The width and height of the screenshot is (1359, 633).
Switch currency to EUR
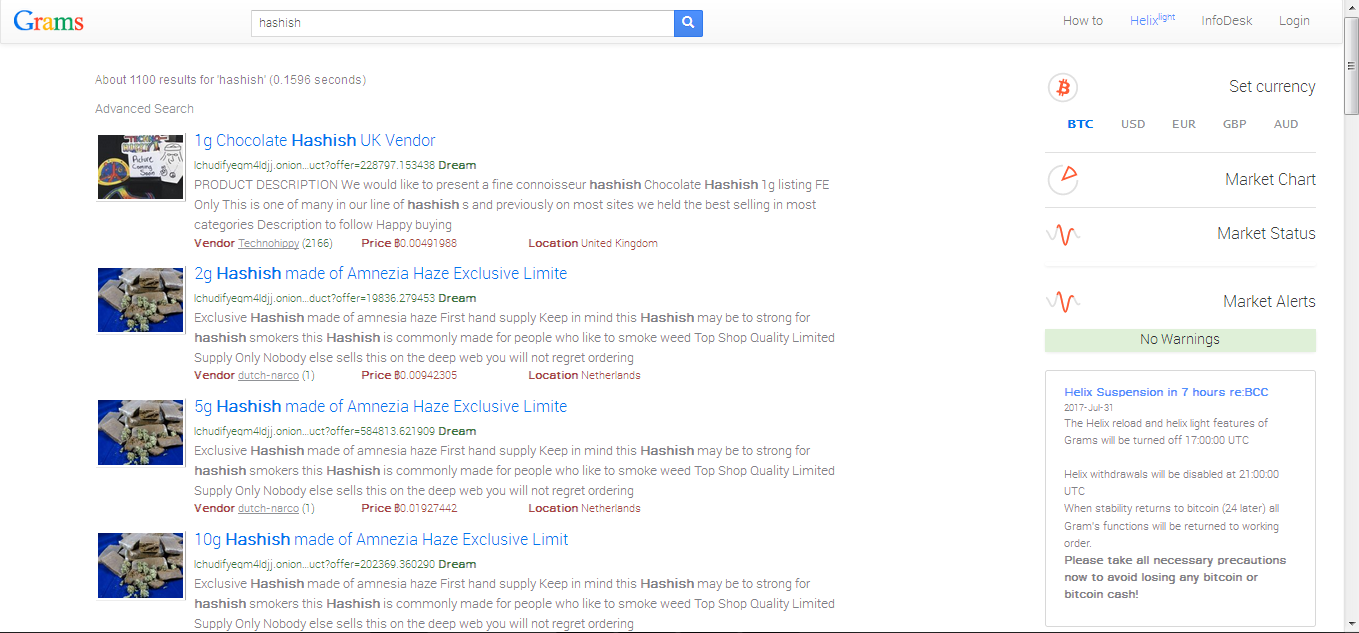coord(1184,124)
